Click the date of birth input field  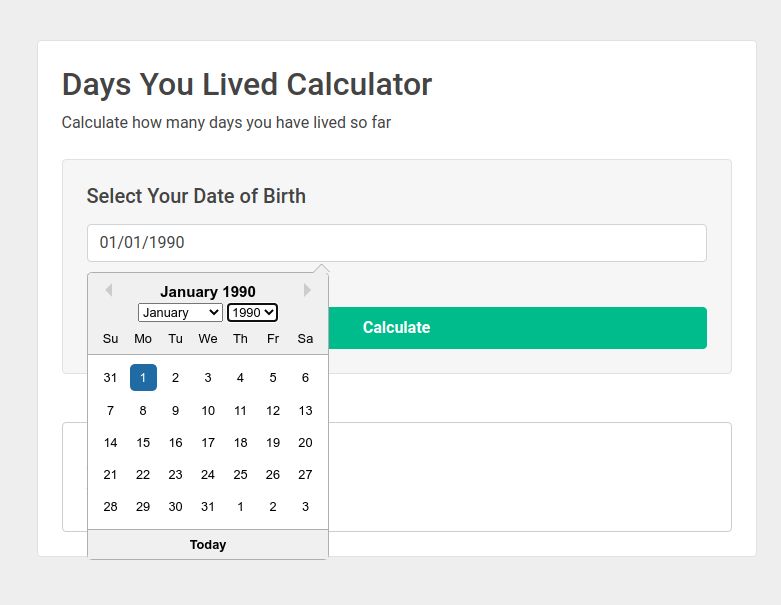point(396,243)
